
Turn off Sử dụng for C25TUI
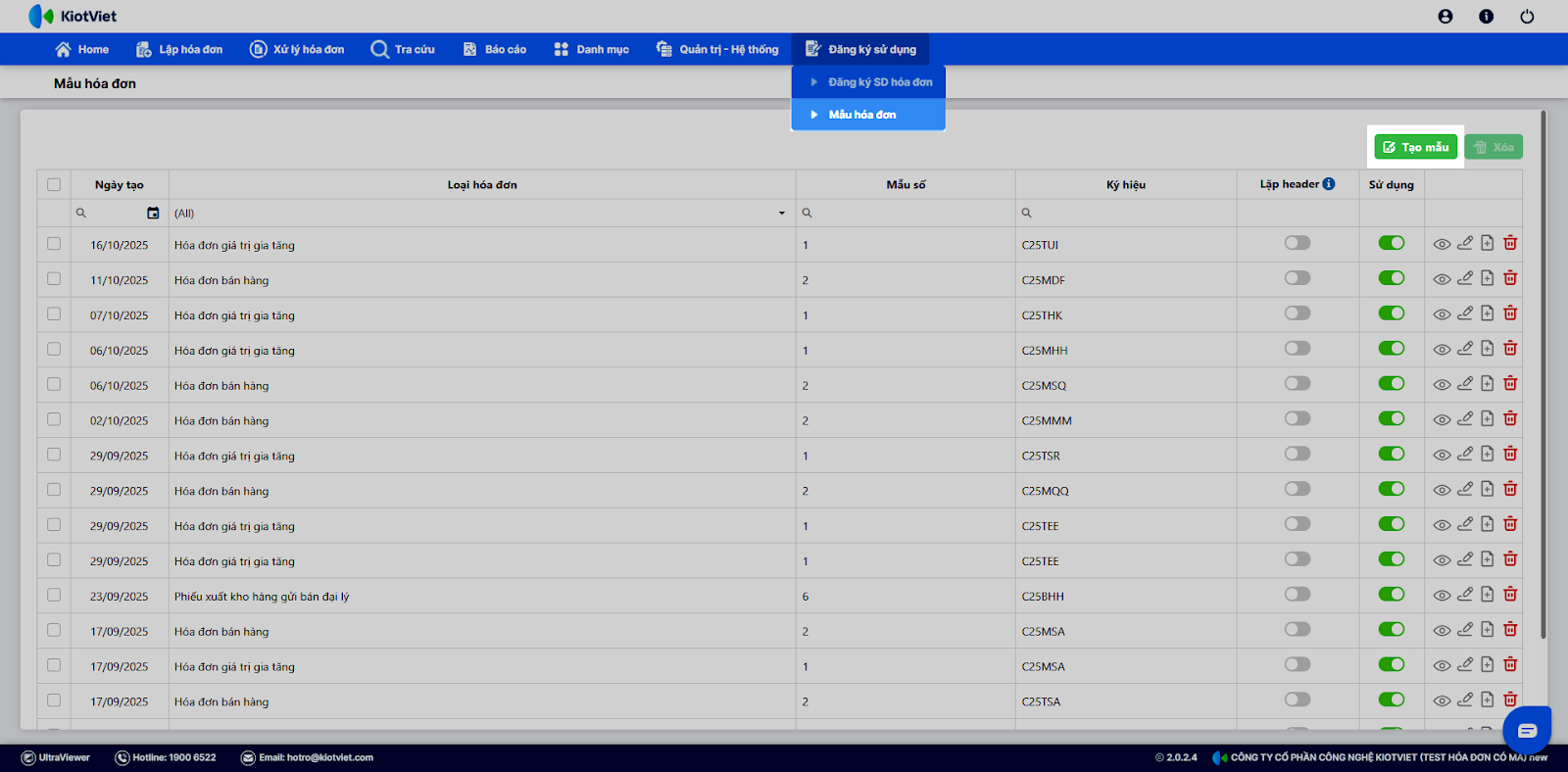click(x=1392, y=243)
